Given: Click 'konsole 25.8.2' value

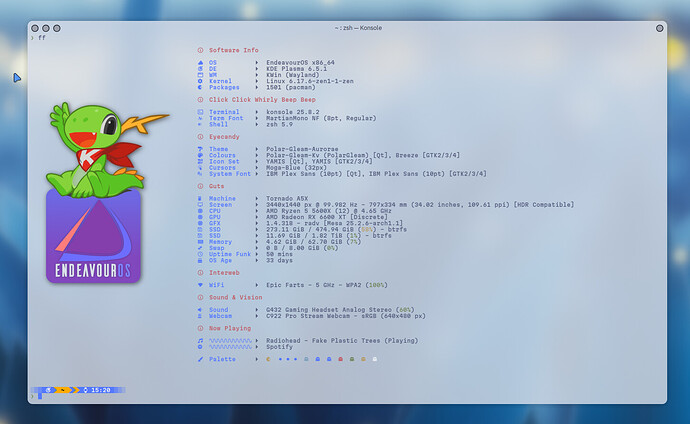Looking at the screenshot, I should pos(293,112).
